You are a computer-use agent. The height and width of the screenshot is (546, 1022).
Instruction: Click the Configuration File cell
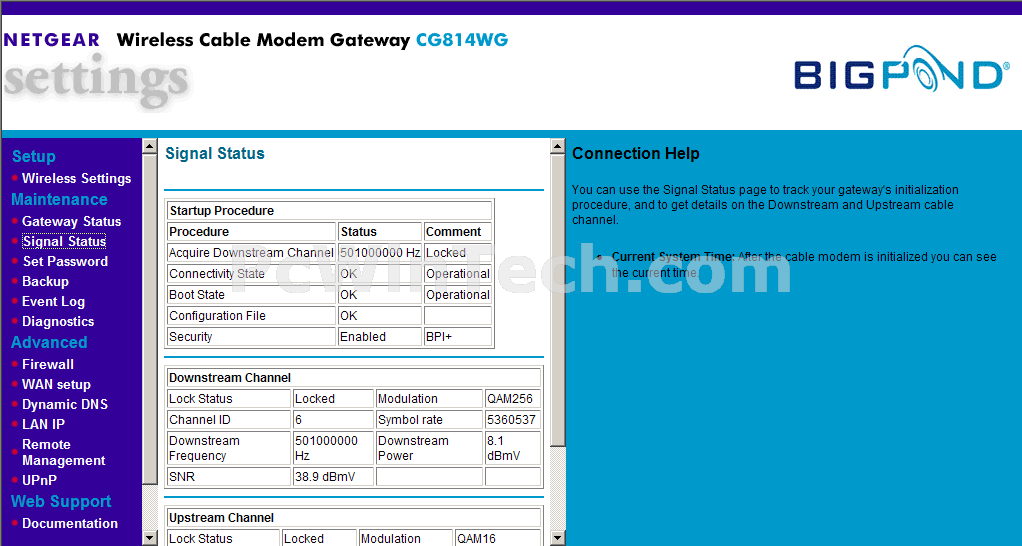(x=251, y=316)
